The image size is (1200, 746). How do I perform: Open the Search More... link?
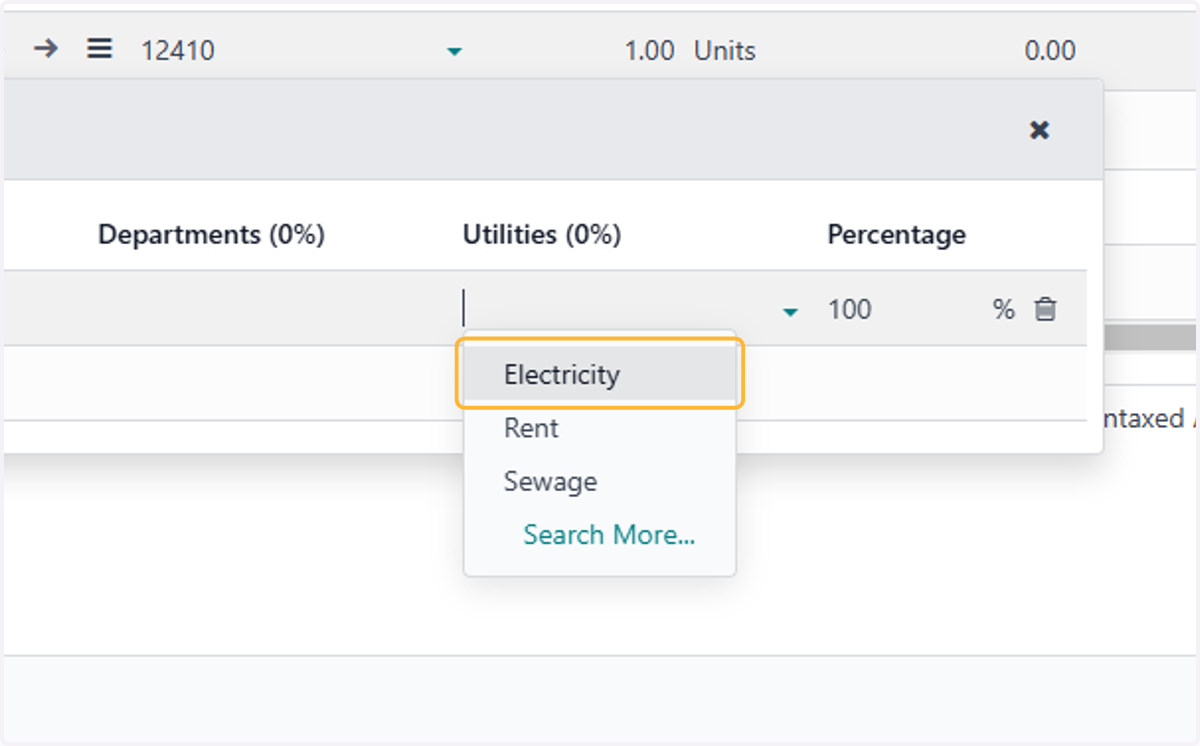(x=609, y=535)
